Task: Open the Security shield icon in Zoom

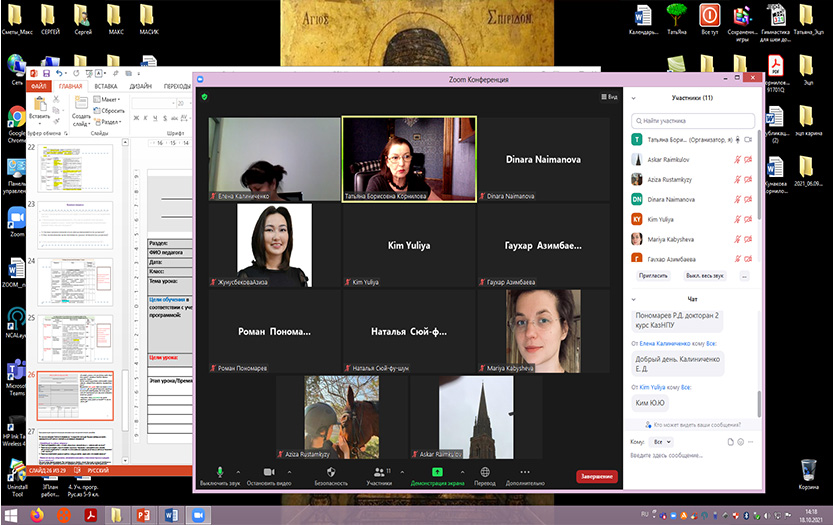Action: [x=331, y=472]
